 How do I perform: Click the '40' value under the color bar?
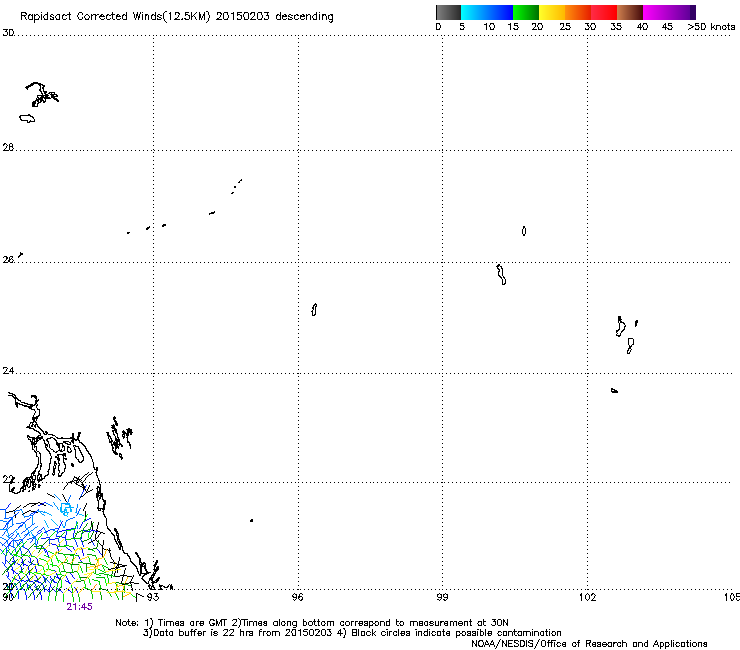tap(642, 27)
